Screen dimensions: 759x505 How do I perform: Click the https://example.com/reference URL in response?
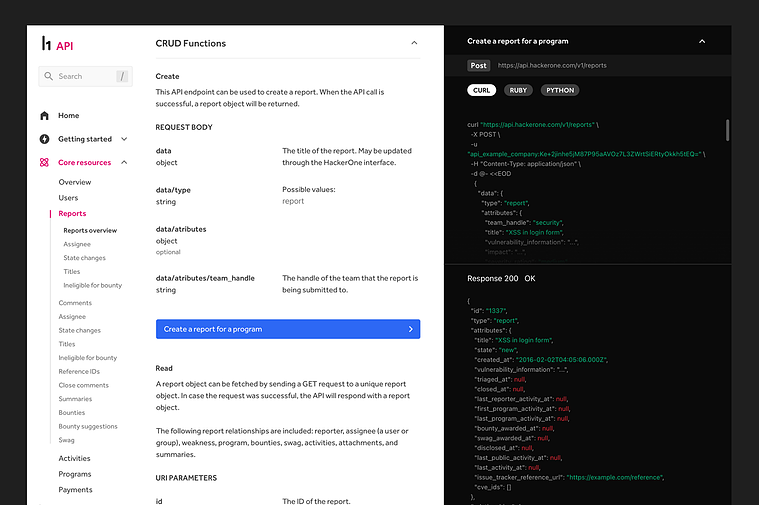615,477
